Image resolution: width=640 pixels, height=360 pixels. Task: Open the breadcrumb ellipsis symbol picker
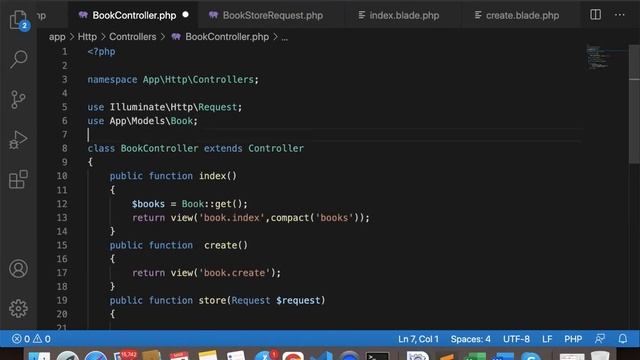point(284,38)
